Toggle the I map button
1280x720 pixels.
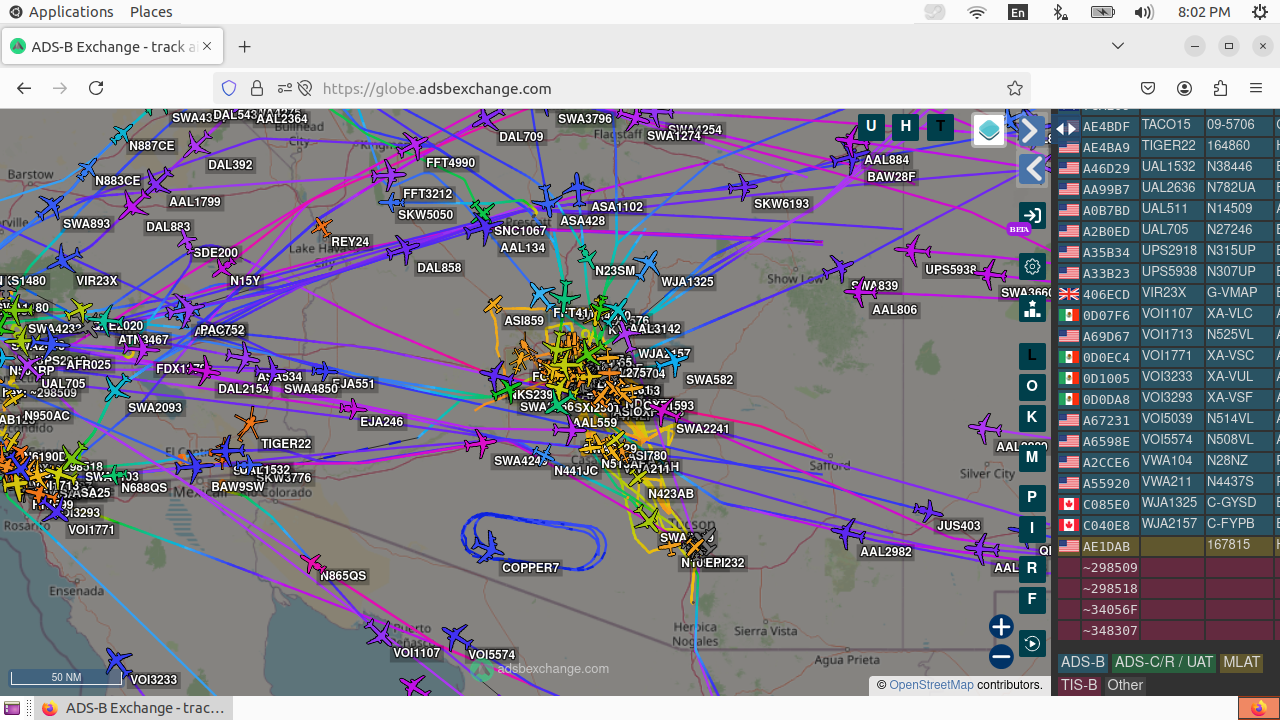1032,529
